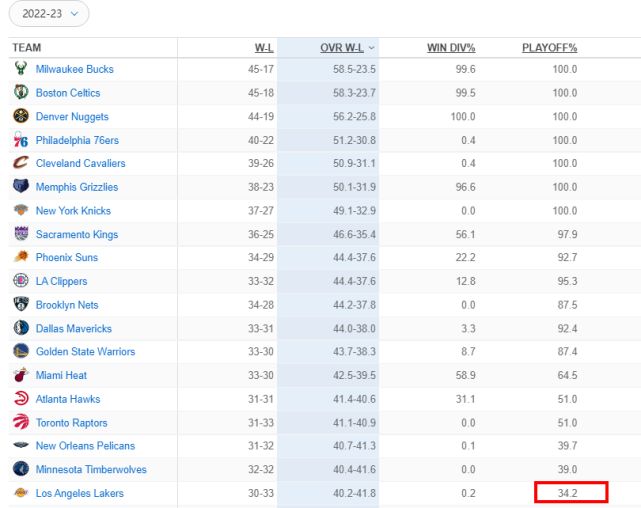Open the Denver Nuggets team link
This screenshot has height=508, width=641.
72,116
